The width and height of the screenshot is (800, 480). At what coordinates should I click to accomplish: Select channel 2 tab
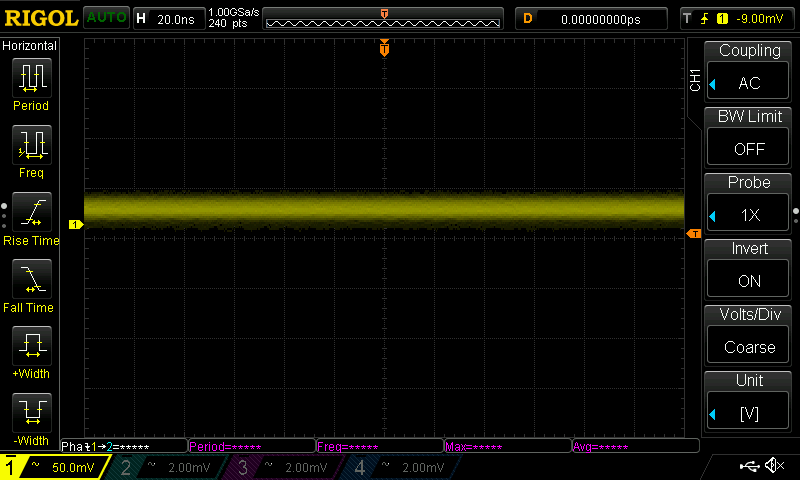(166, 467)
